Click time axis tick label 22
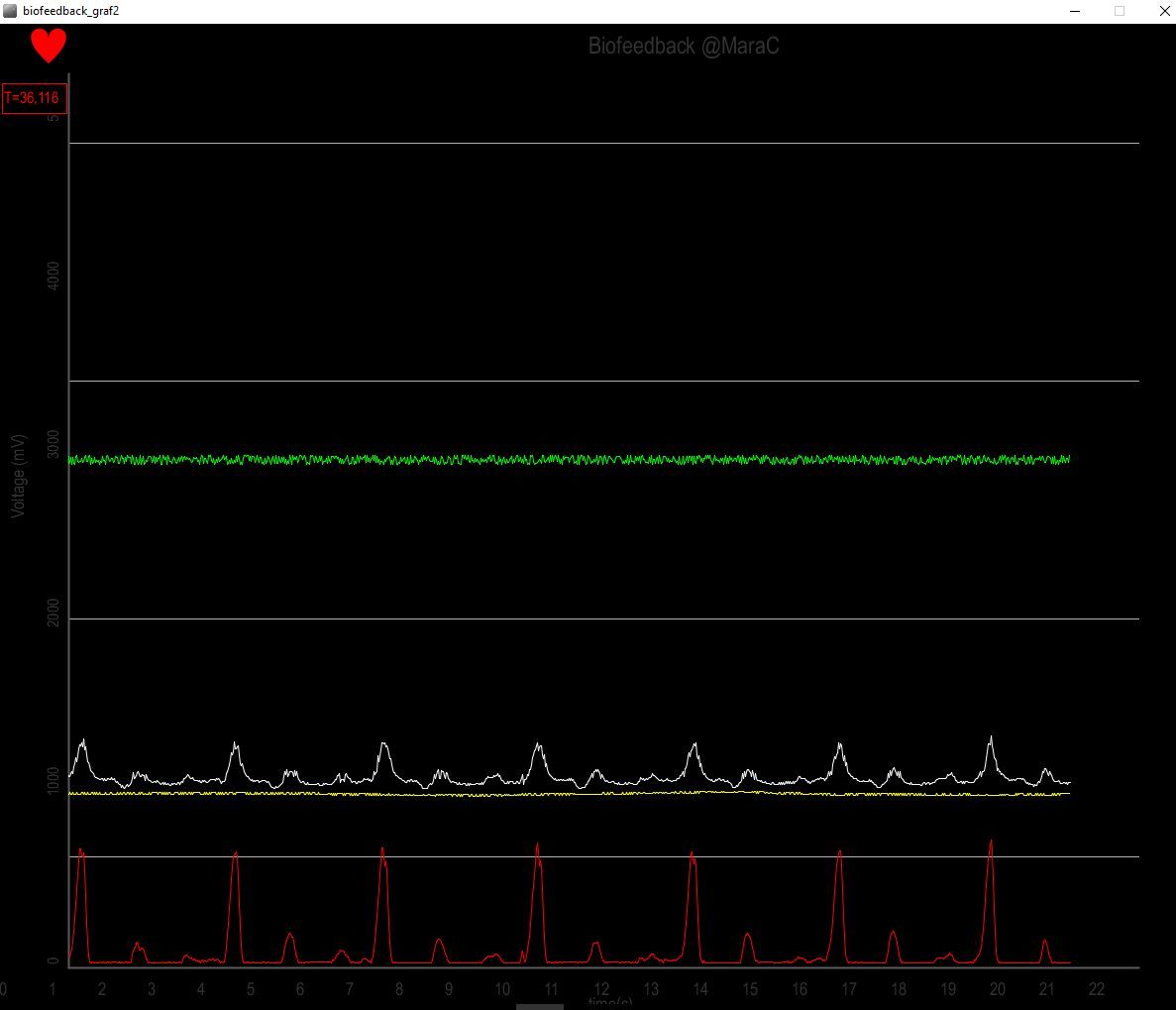 click(x=1097, y=989)
